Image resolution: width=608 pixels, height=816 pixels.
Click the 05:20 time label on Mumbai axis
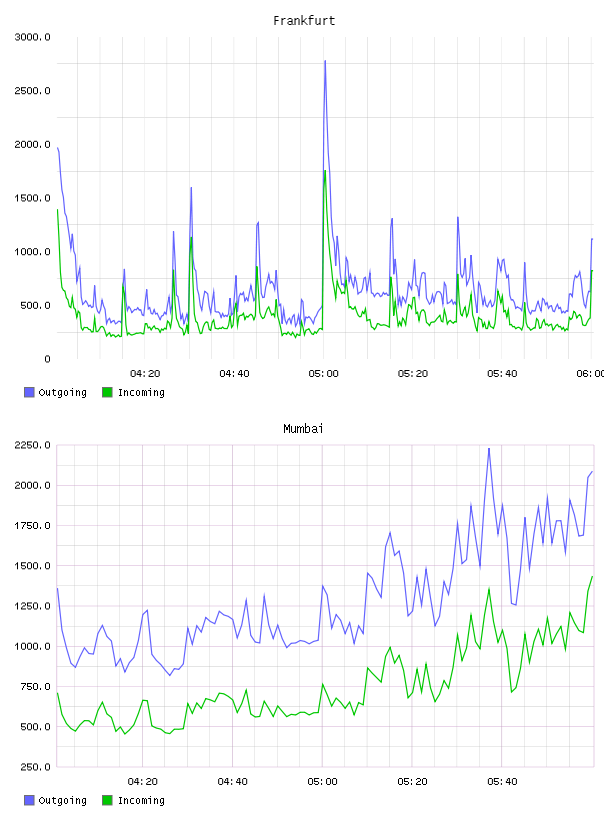pos(412,782)
